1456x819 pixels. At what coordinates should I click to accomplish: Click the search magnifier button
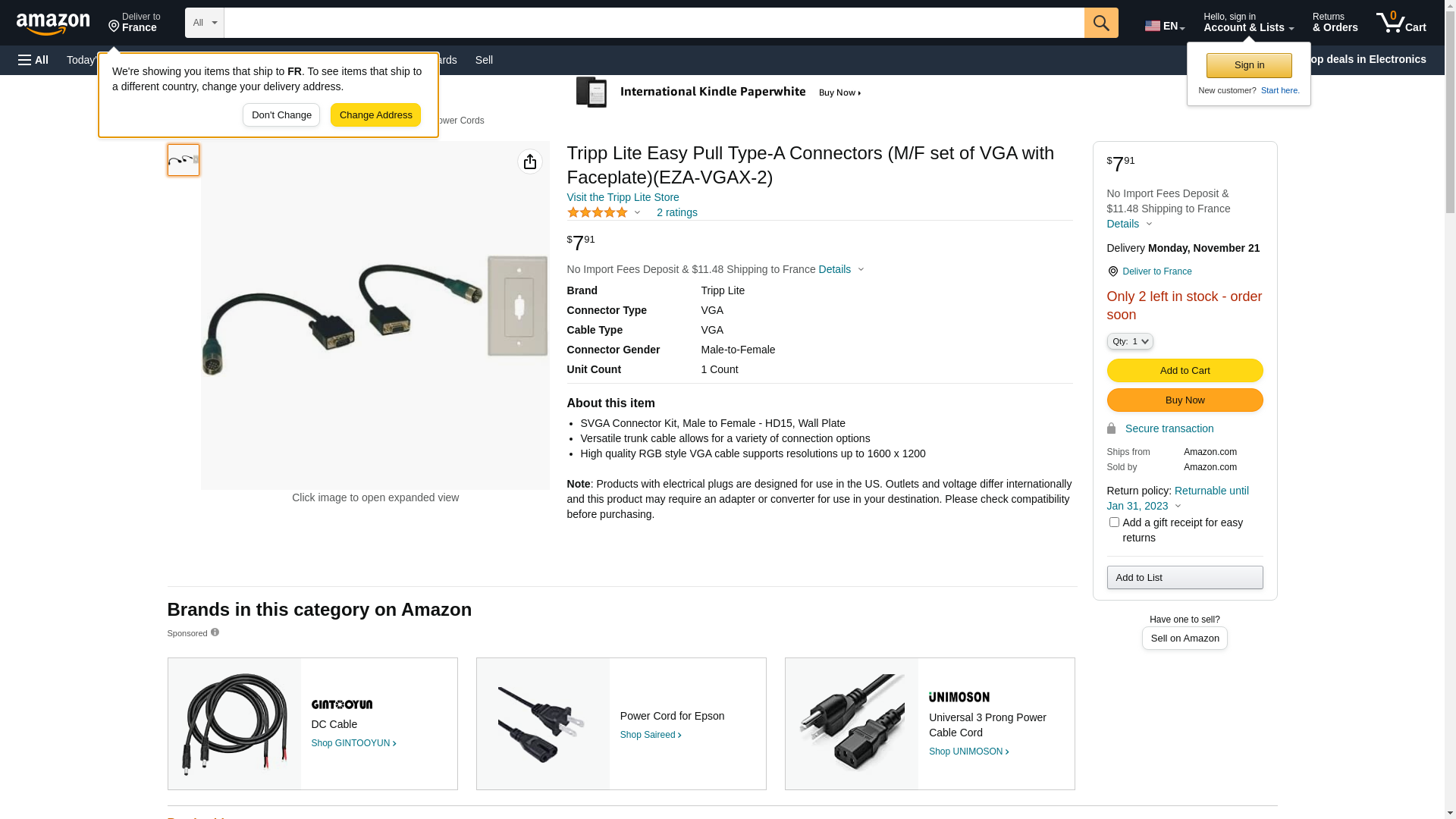pyautogui.click(x=1101, y=23)
